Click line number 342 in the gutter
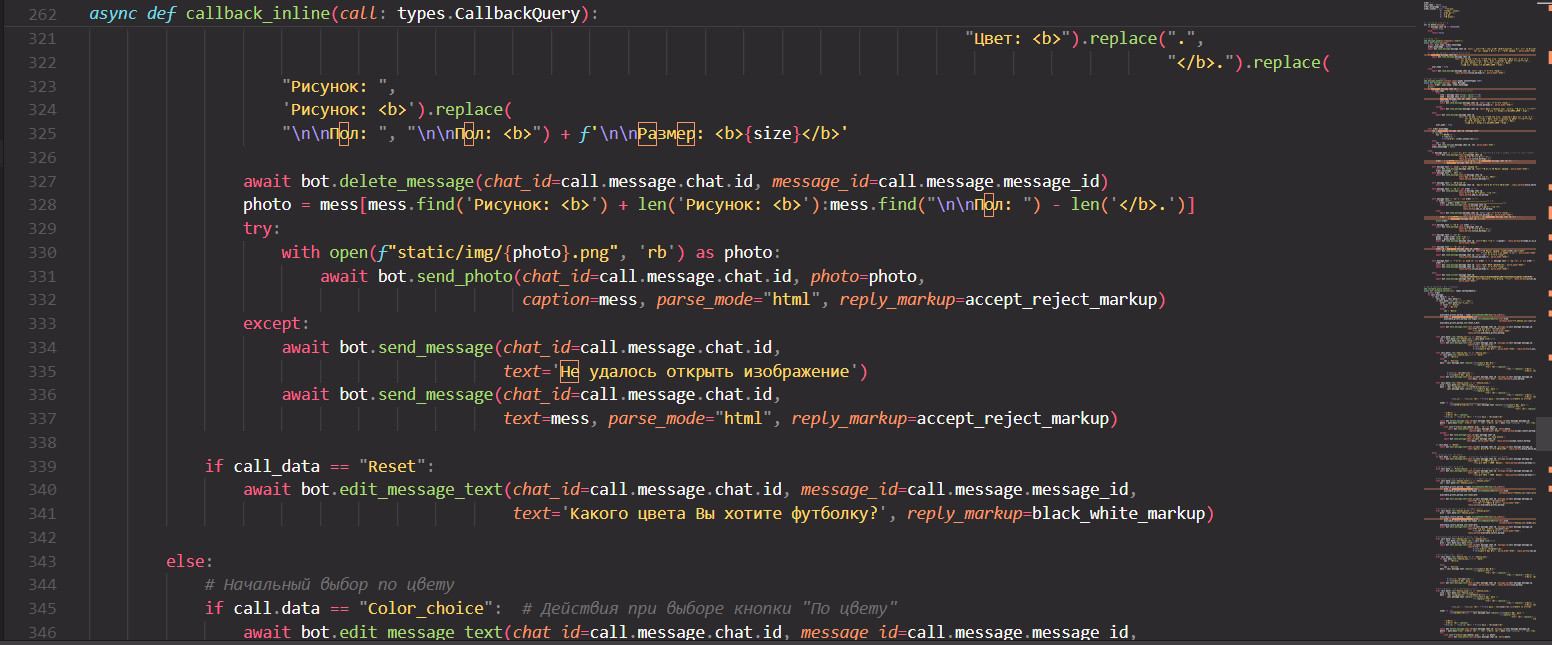1552x645 pixels. 44,538
